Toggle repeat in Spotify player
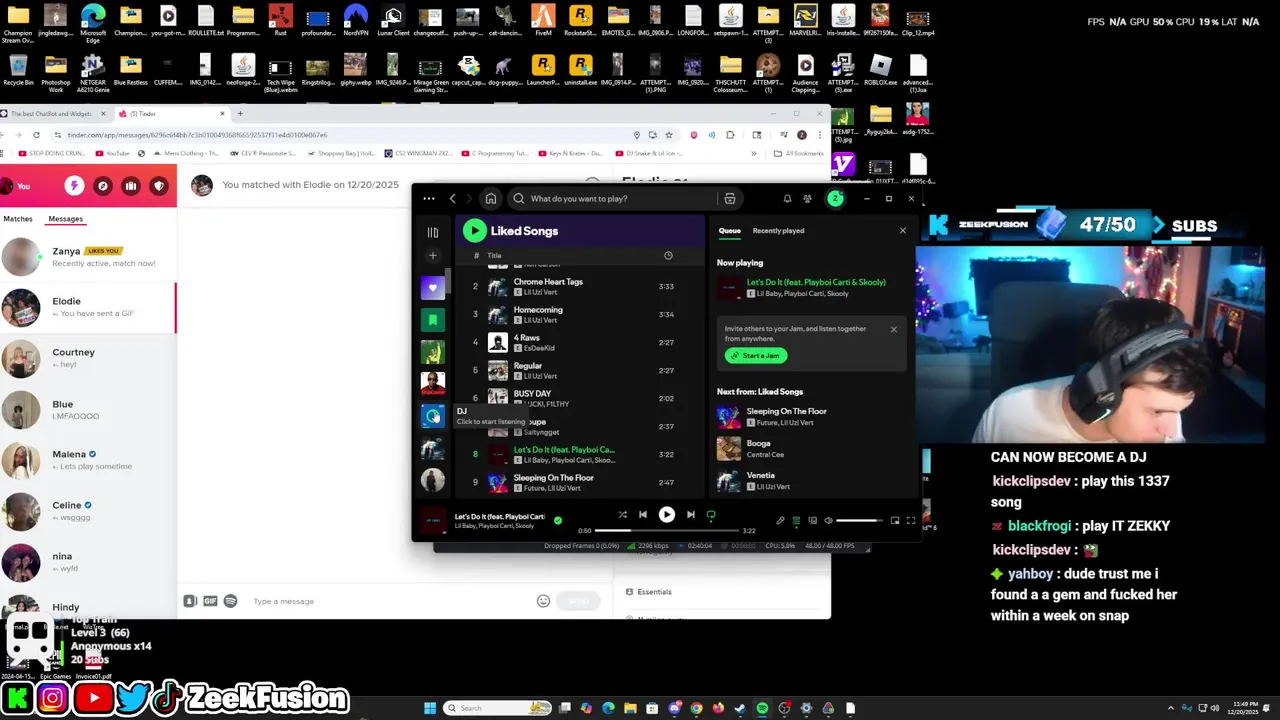 click(x=711, y=515)
